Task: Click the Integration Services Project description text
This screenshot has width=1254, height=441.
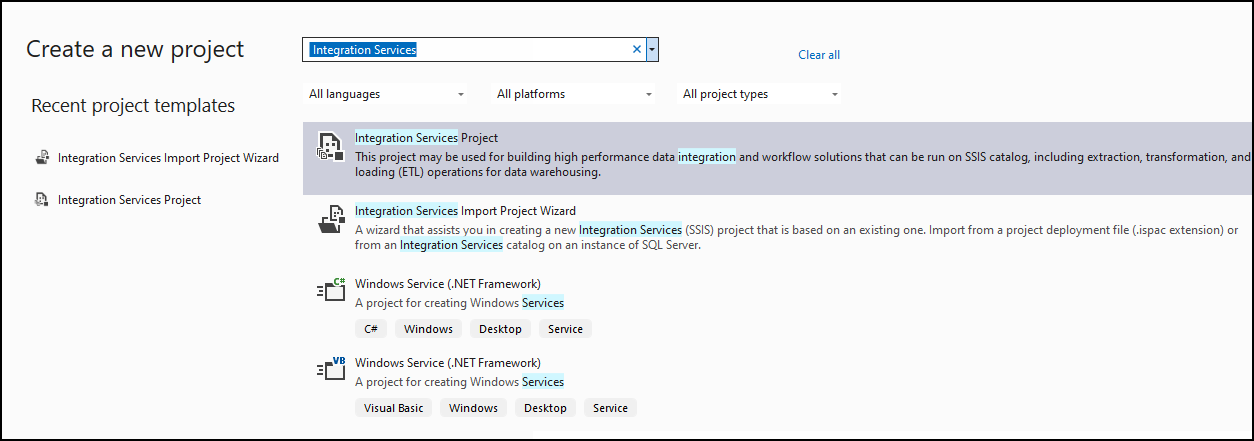Action: 803,165
